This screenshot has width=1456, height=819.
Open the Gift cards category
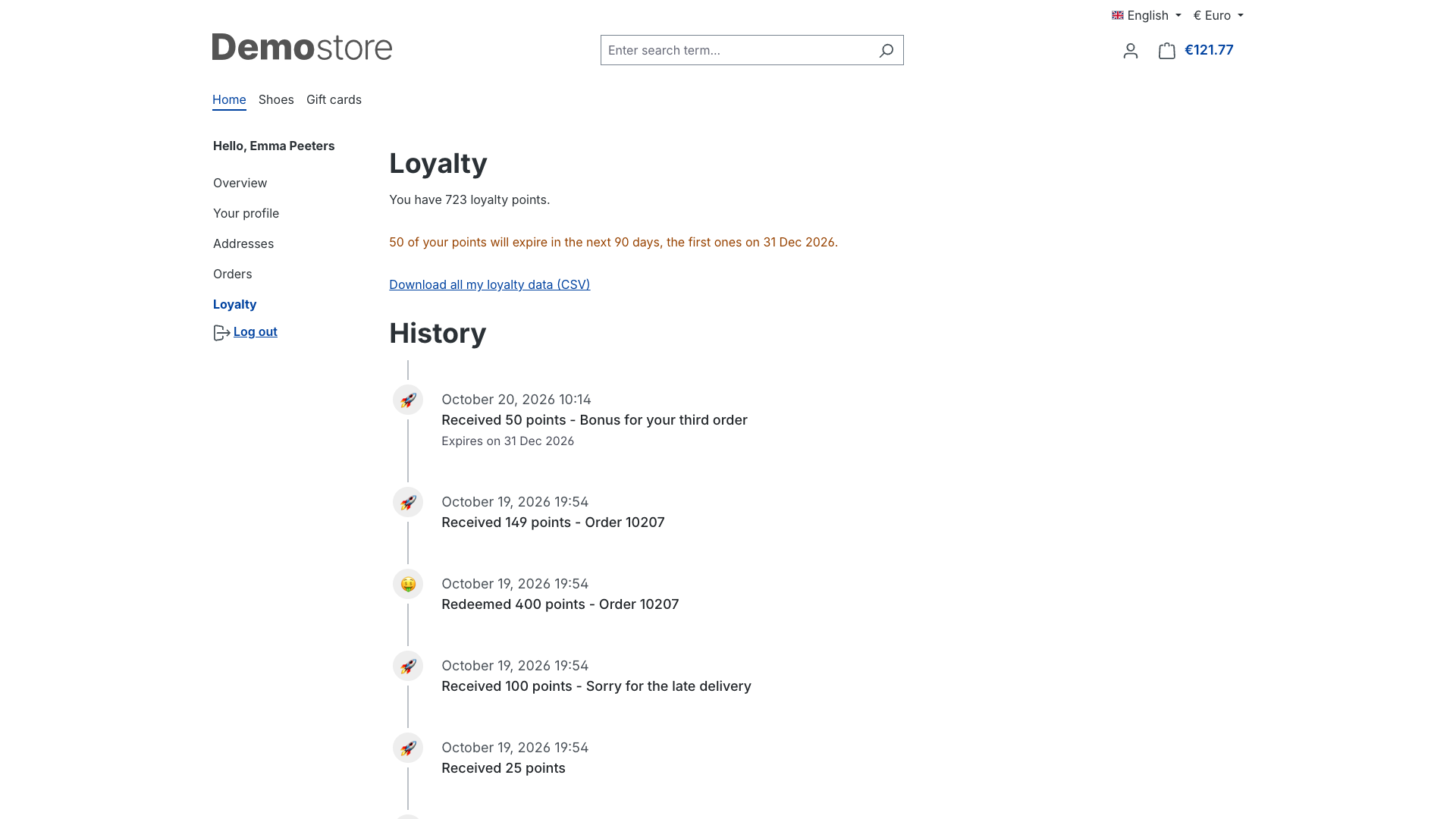pyautogui.click(x=334, y=99)
